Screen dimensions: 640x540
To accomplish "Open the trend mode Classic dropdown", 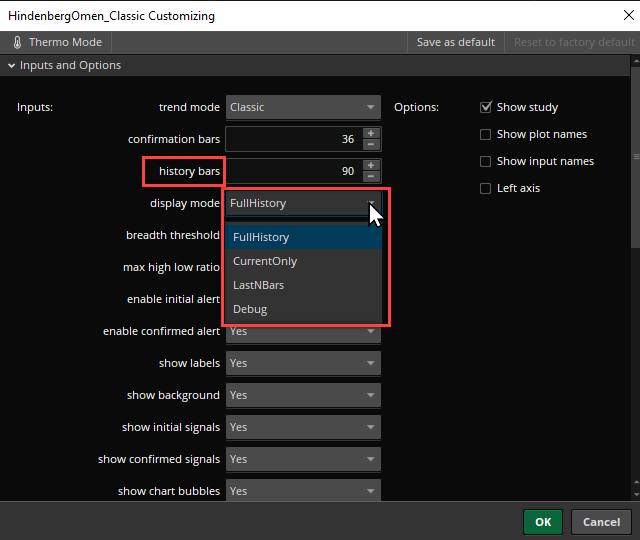I will pyautogui.click(x=303, y=107).
